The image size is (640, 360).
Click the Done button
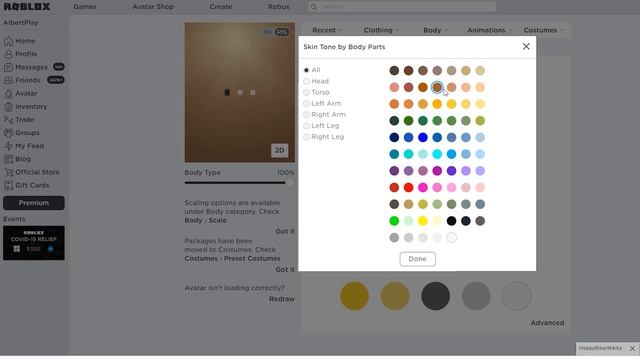tap(418, 259)
